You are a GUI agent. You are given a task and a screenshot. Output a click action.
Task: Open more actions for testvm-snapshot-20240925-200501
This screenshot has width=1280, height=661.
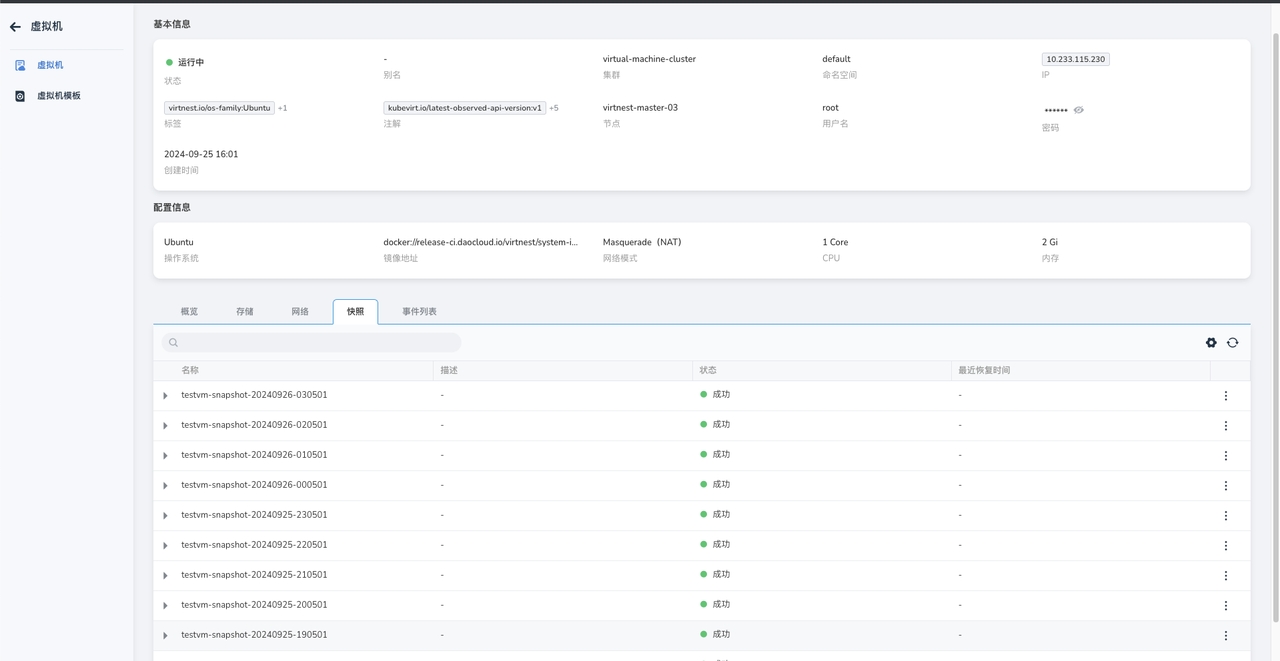1225,606
